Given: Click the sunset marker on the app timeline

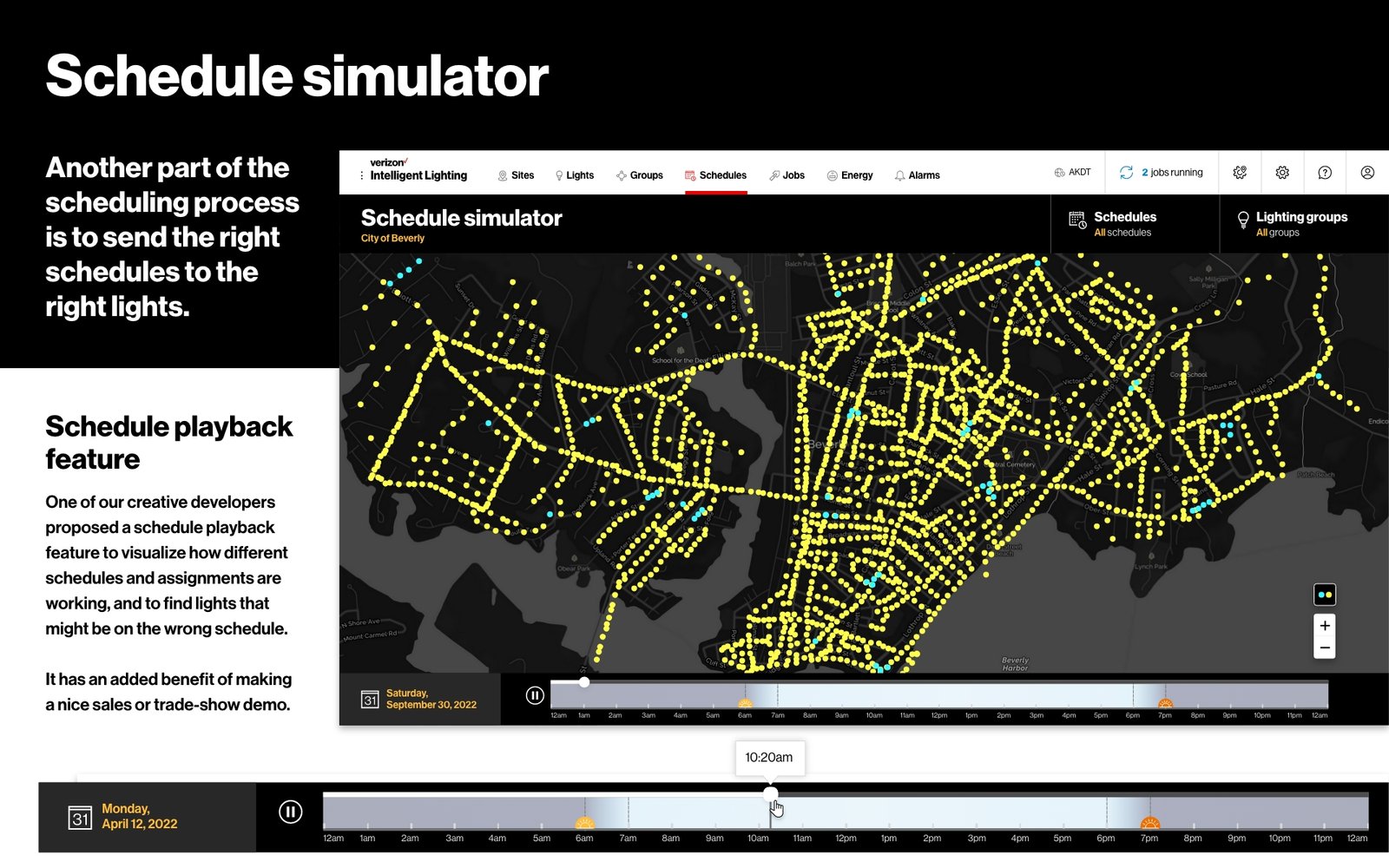Looking at the screenshot, I should (x=1165, y=703).
